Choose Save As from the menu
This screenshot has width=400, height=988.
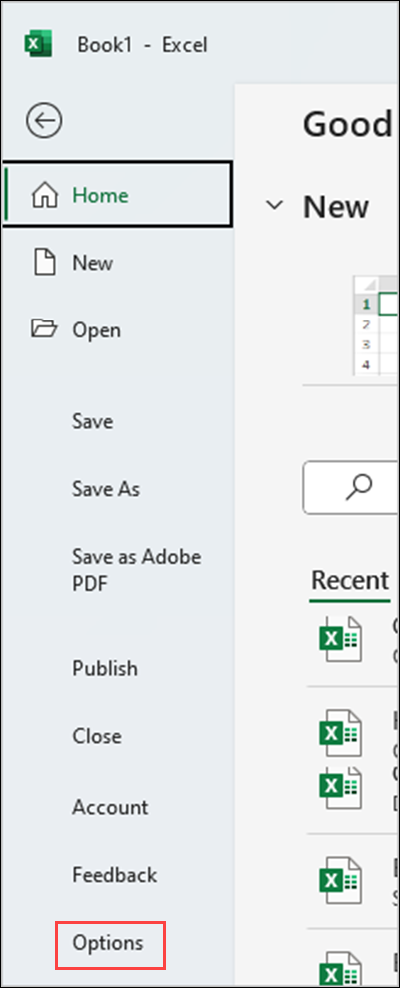click(106, 489)
